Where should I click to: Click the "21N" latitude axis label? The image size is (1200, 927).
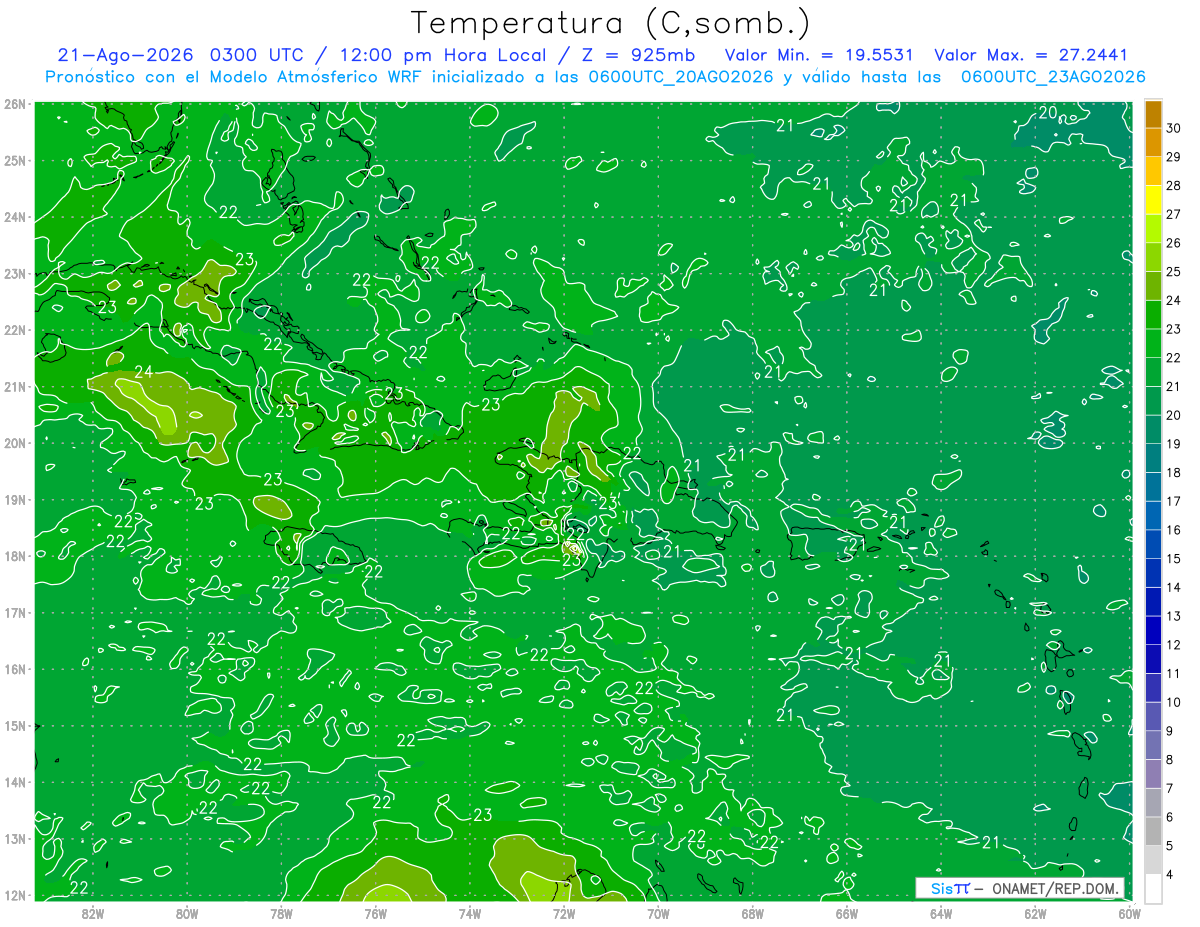click(16, 386)
